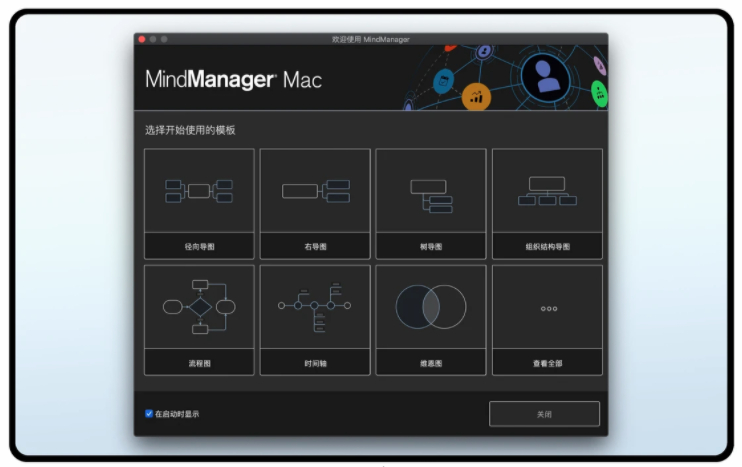Open 查看全部 to view all templates
742x467 pixels.
(x=547, y=320)
